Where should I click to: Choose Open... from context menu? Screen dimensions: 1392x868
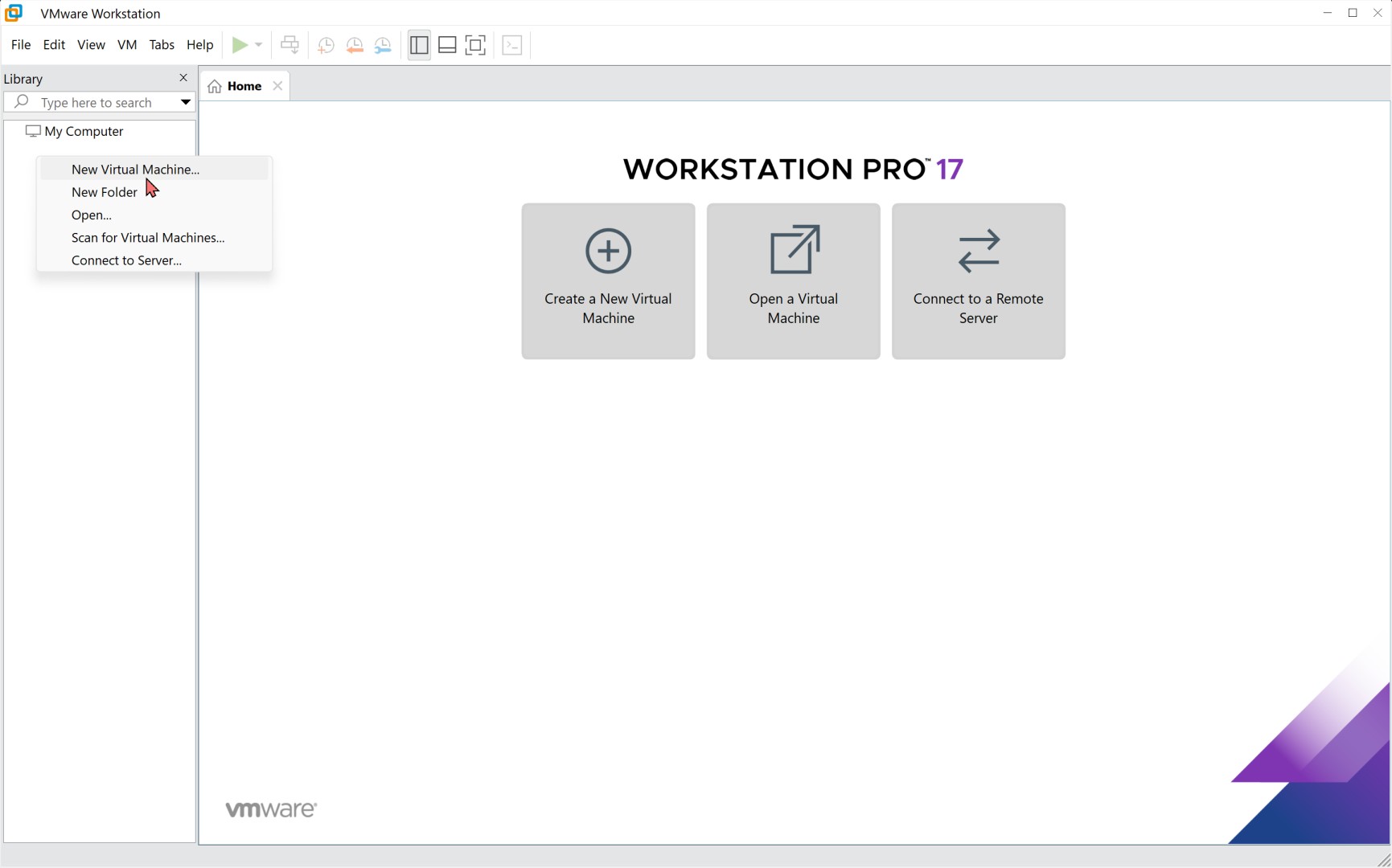tap(154, 215)
